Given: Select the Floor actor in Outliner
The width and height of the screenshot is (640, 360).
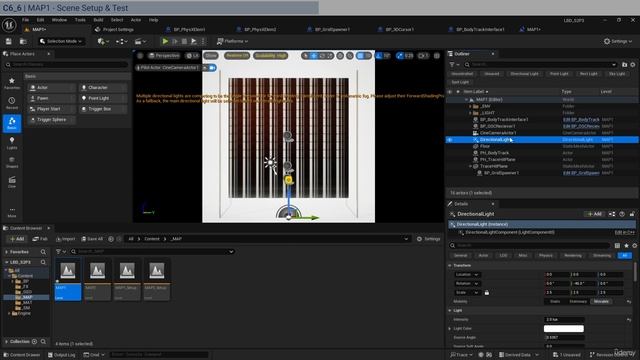Looking at the screenshot, I should pyautogui.click(x=485, y=146).
